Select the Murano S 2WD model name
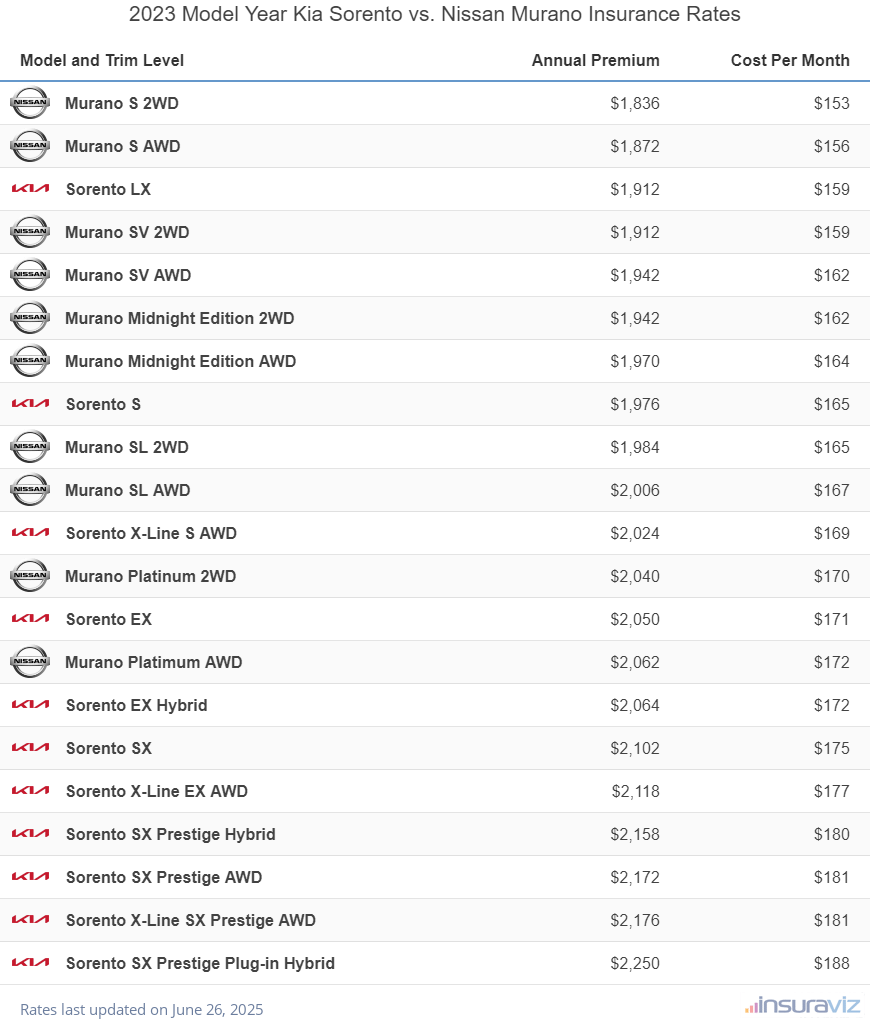Viewport: 870px width, 1025px height. pyautogui.click(x=122, y=103)
